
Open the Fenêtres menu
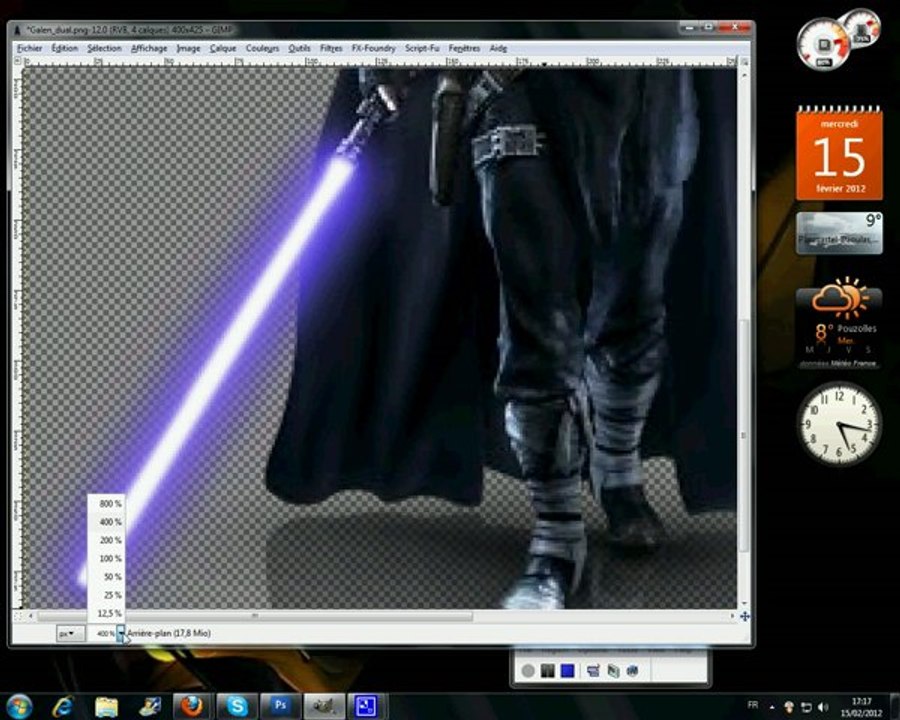(x=464, y=48)
